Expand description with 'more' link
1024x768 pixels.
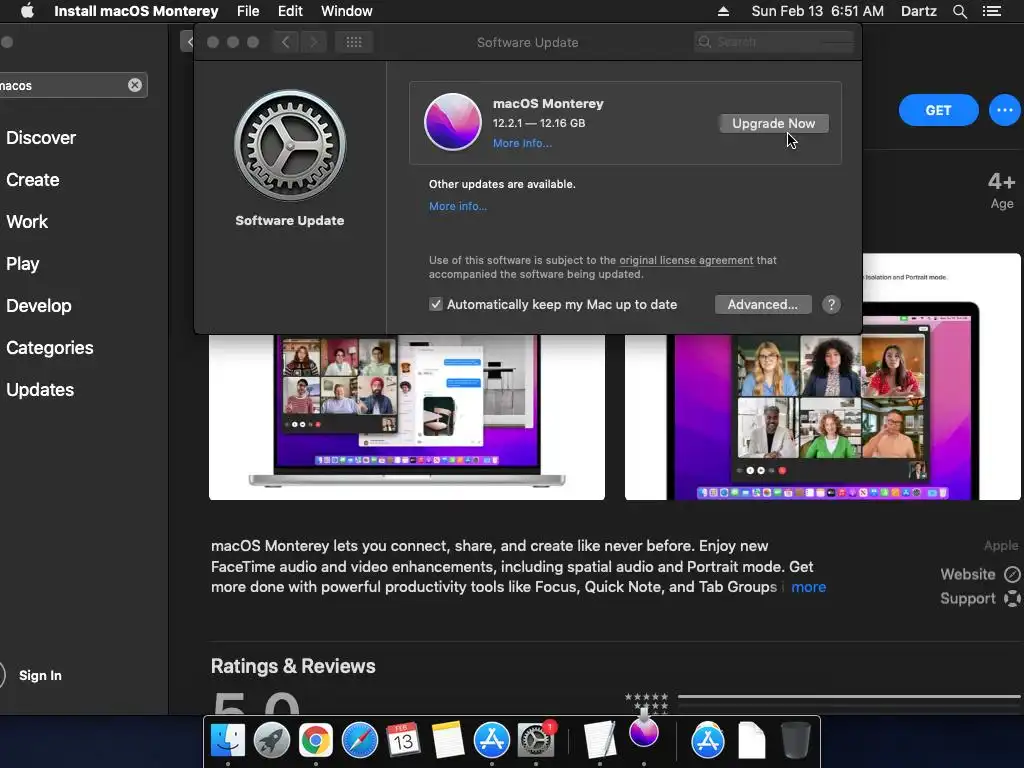click(x=808, y=587)
